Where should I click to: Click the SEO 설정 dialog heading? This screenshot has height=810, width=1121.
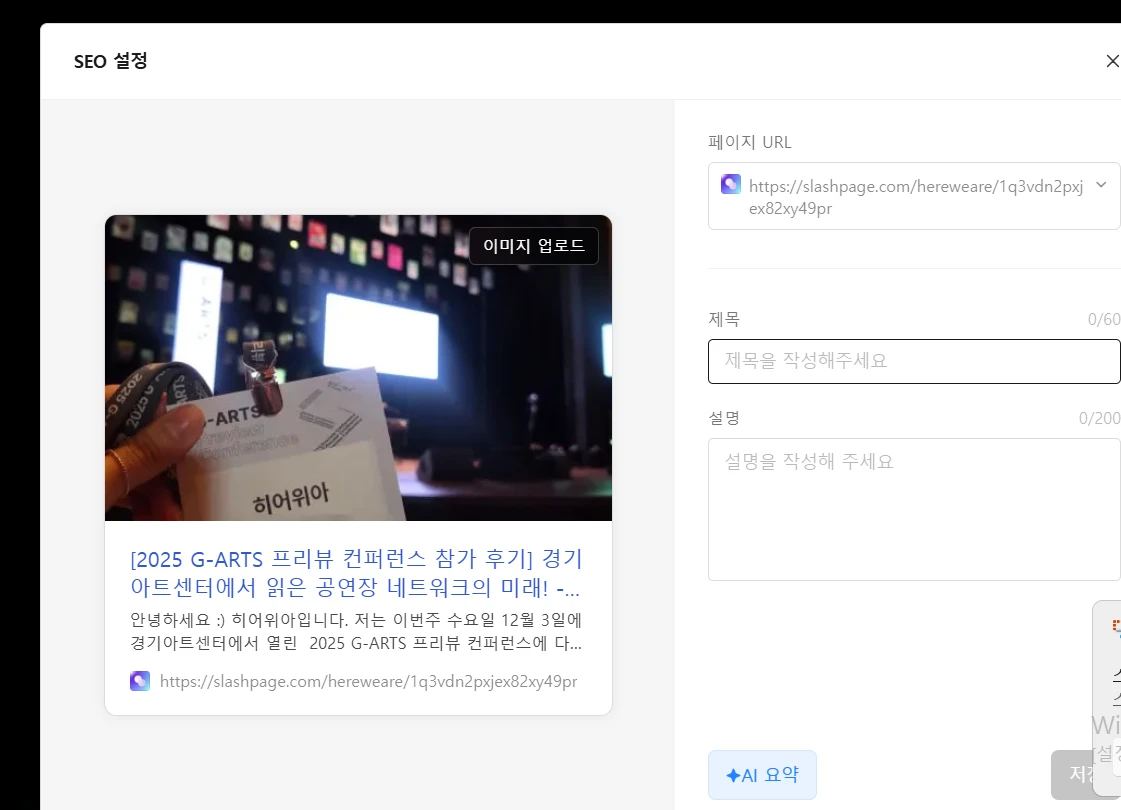(x=111, y=61)
